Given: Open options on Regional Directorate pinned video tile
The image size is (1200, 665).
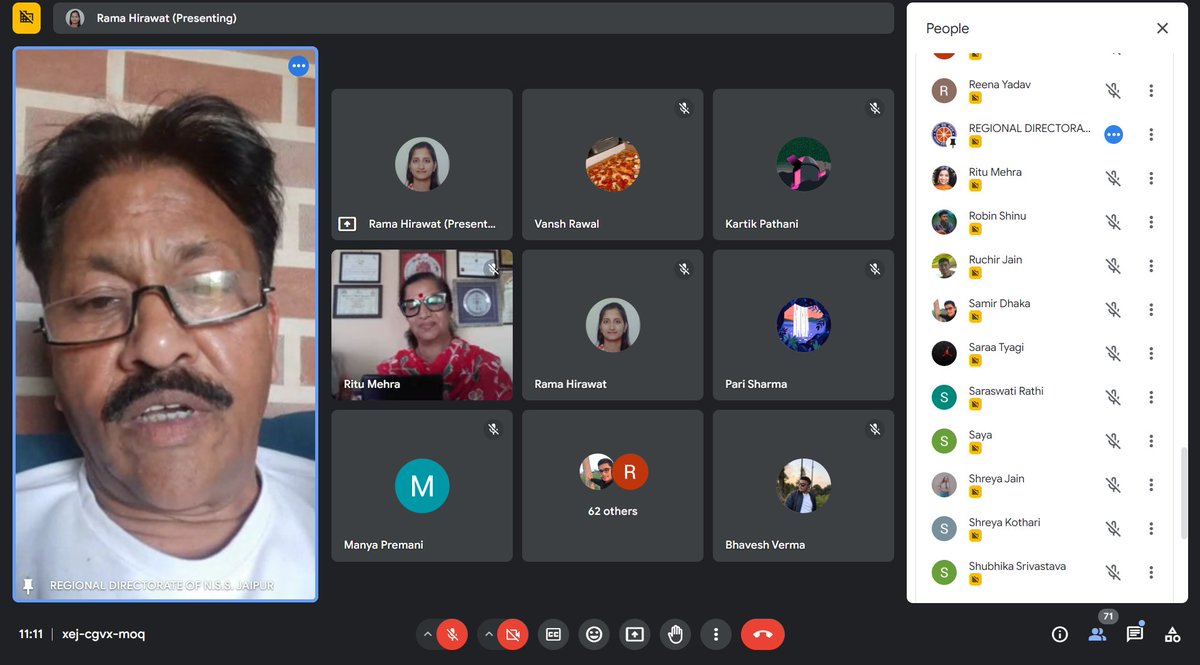Looking at the screenshot, I should pyautogui.click(x=298, y=66).
